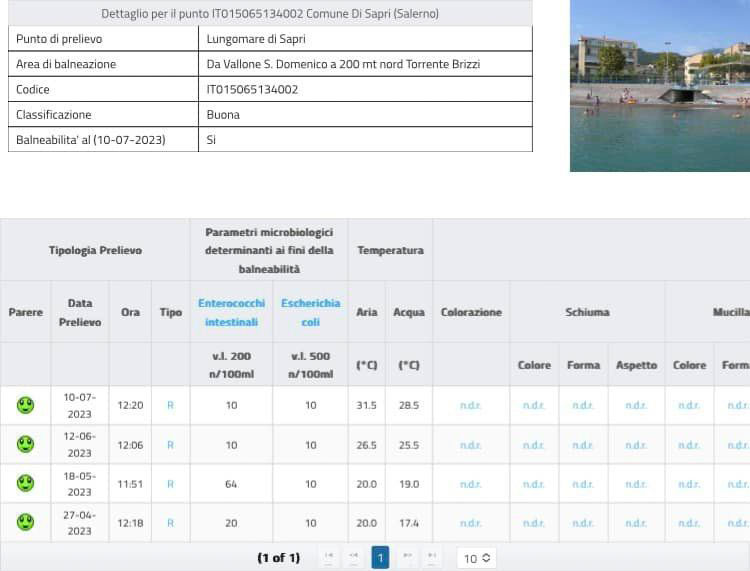Click the green smiley for 10-07-2023 sample
This screenshot has width=750, height=571.
pos(25,405)
